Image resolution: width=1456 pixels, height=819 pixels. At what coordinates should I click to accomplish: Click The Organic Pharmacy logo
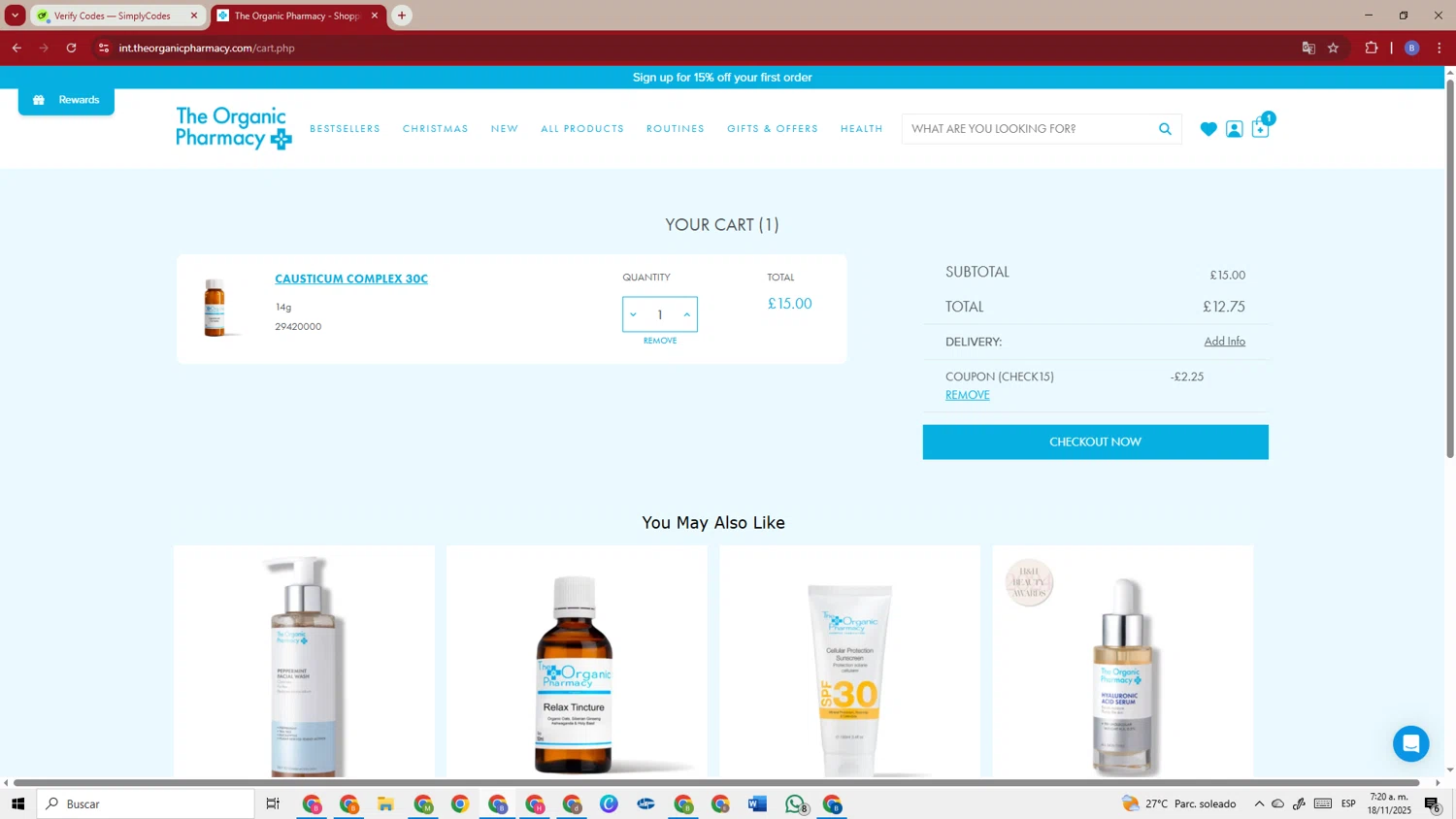point(234,128)
